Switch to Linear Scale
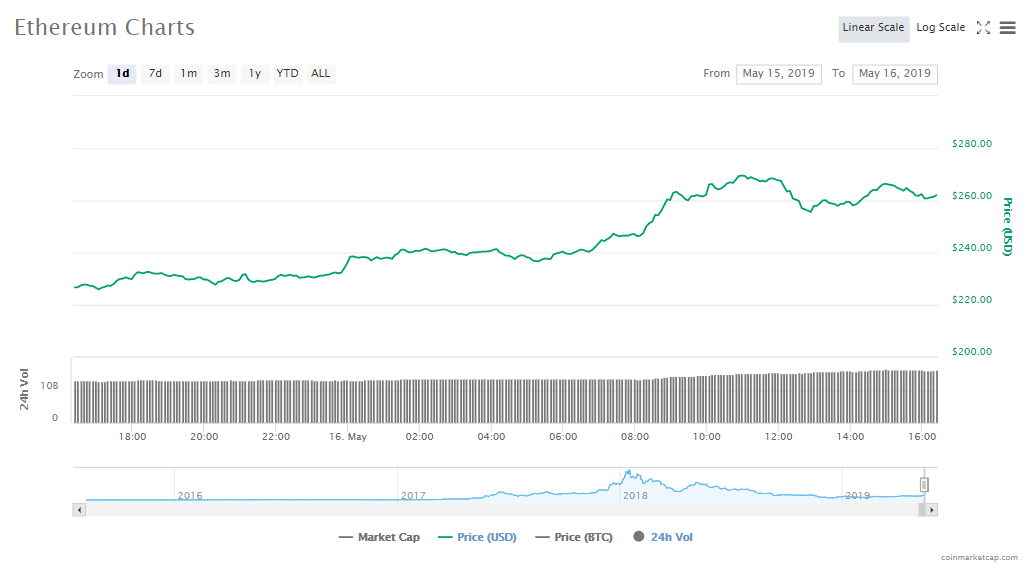The height and width of the screenshot is (570, 1030). point(873,28)
